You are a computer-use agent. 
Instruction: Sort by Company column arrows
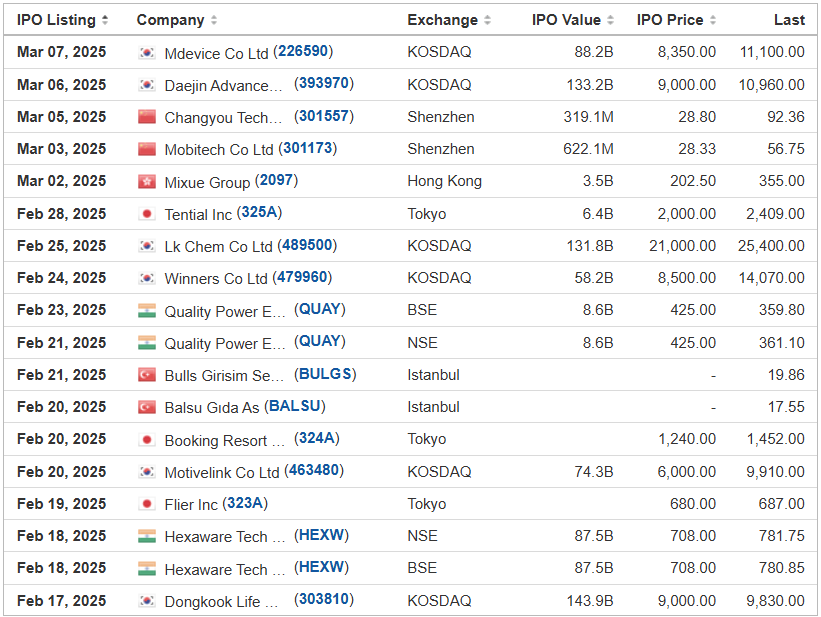pyautogui.click(x=214, y=20)
